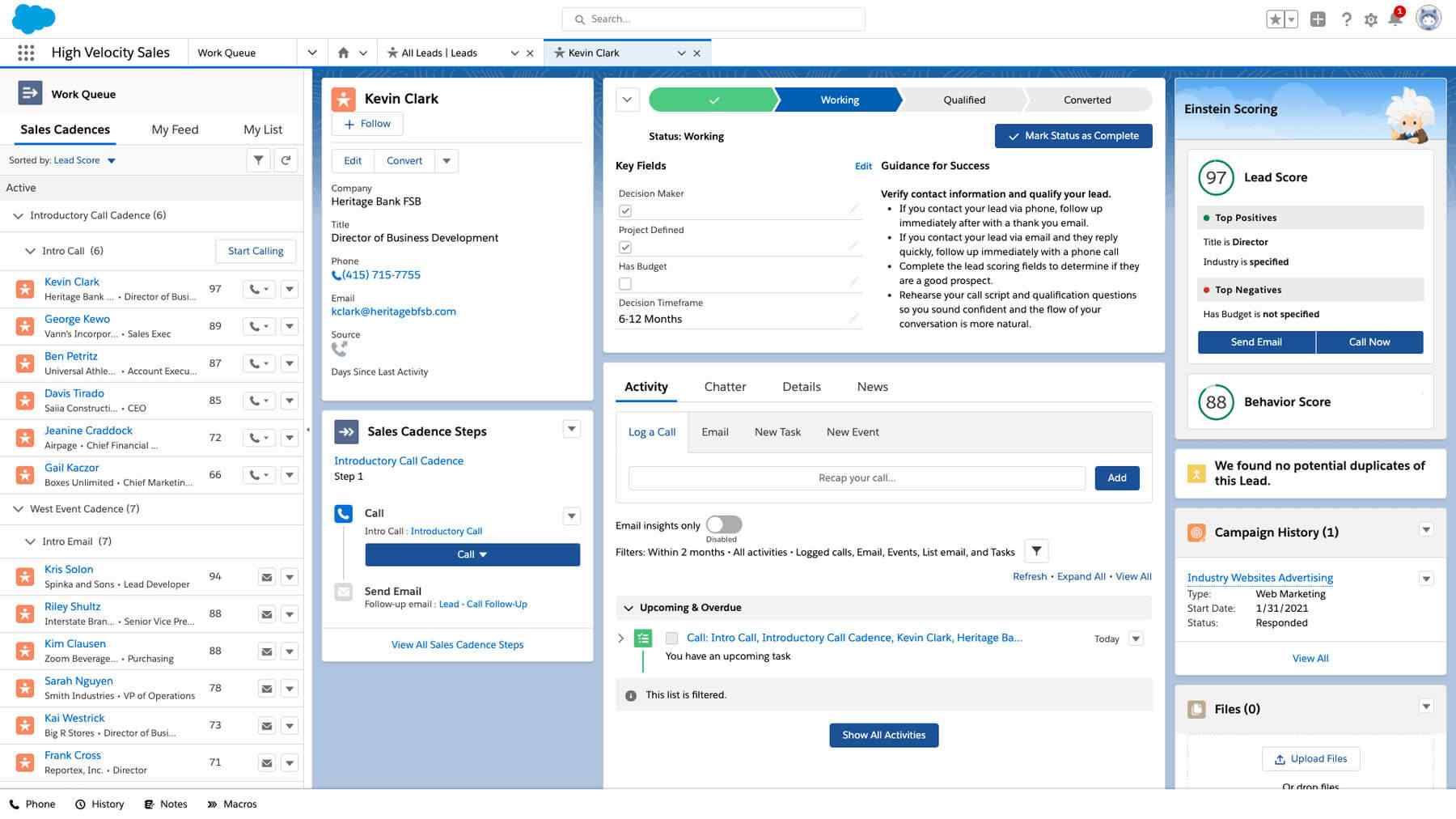Check the Has Budget checkbox
This screenshot has height=819, width=1456.
pyautogui.click(x=625, y=284)
